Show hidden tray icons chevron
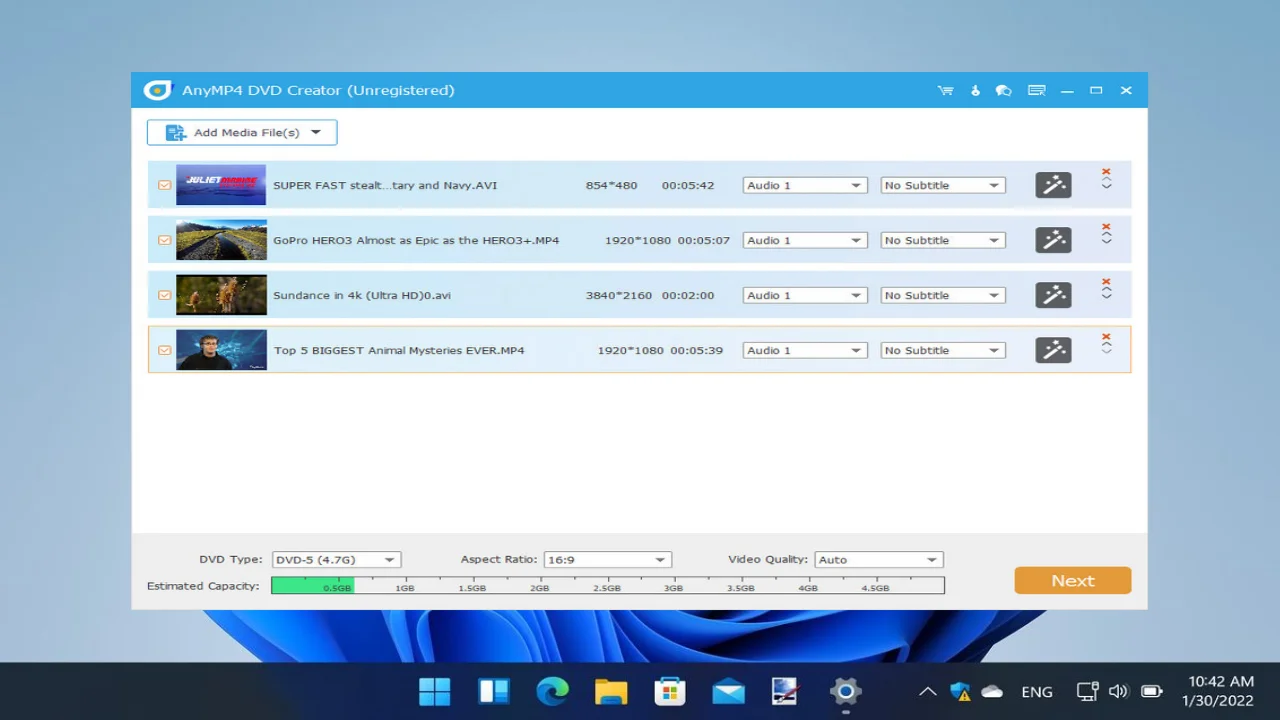Screen dimensions: 1280x720 [928, 691]
